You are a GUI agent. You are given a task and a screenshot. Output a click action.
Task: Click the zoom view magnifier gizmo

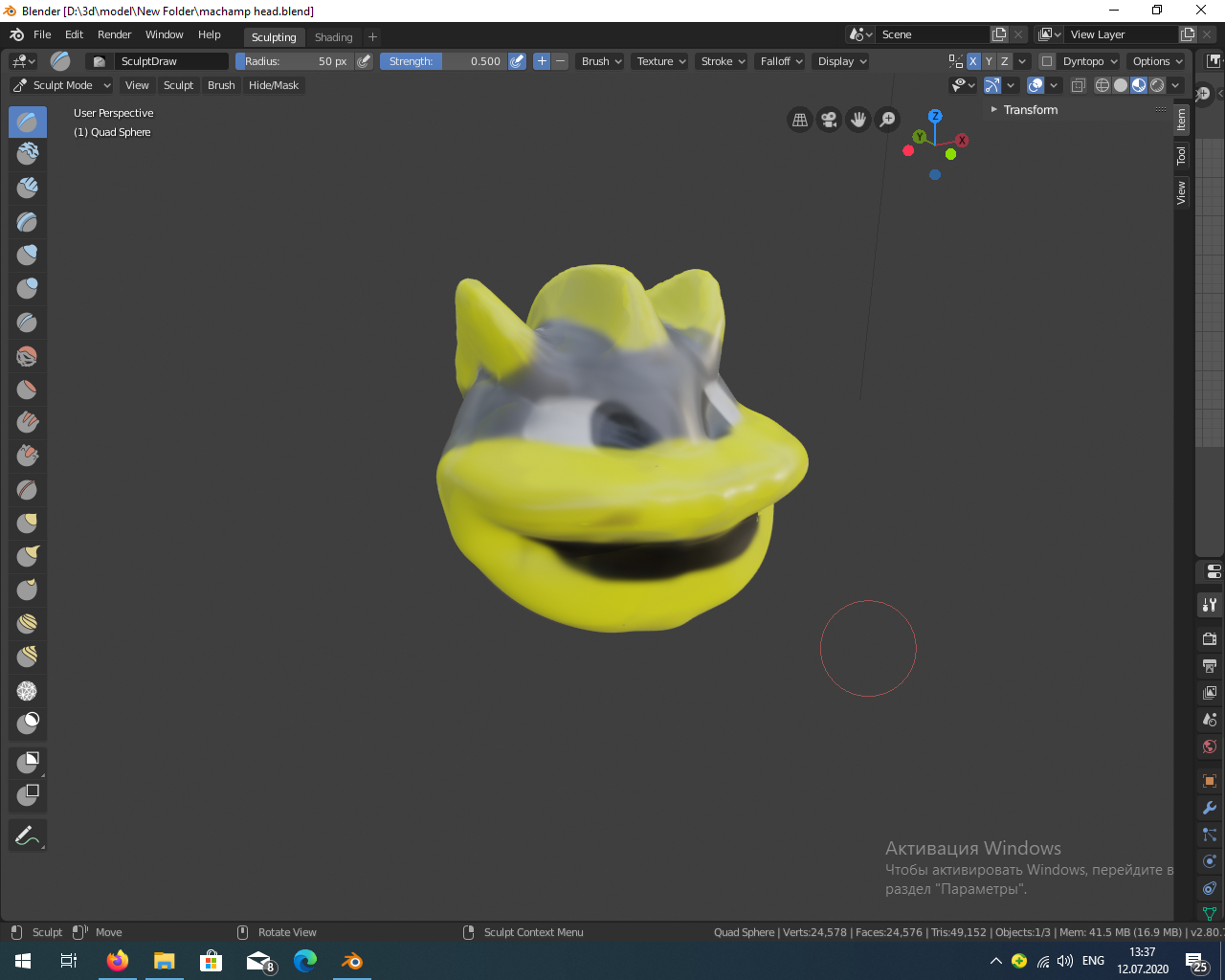click(x=888, y=120)
